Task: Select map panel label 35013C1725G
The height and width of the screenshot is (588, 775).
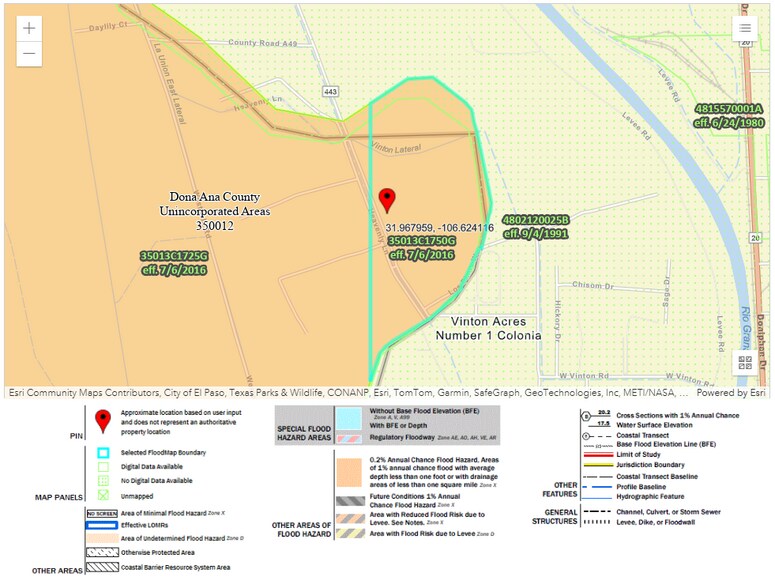Action: 173,256
